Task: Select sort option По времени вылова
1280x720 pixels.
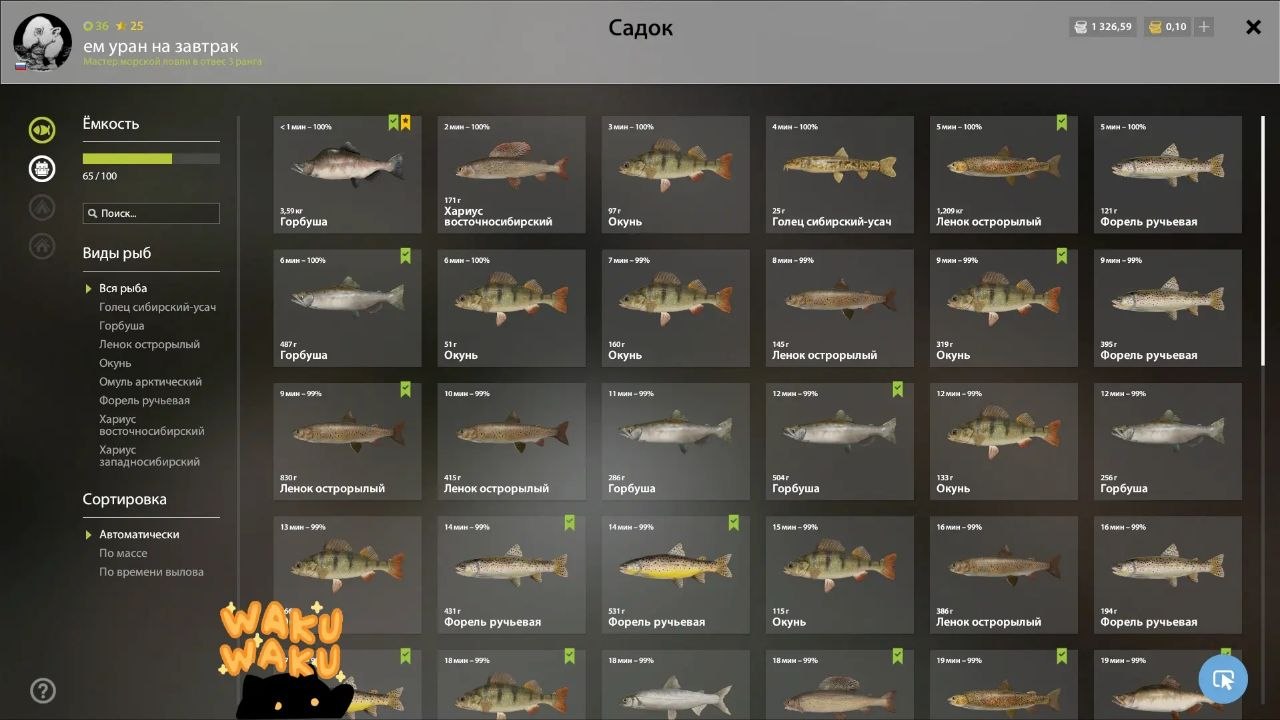Action: pos(151,572)
